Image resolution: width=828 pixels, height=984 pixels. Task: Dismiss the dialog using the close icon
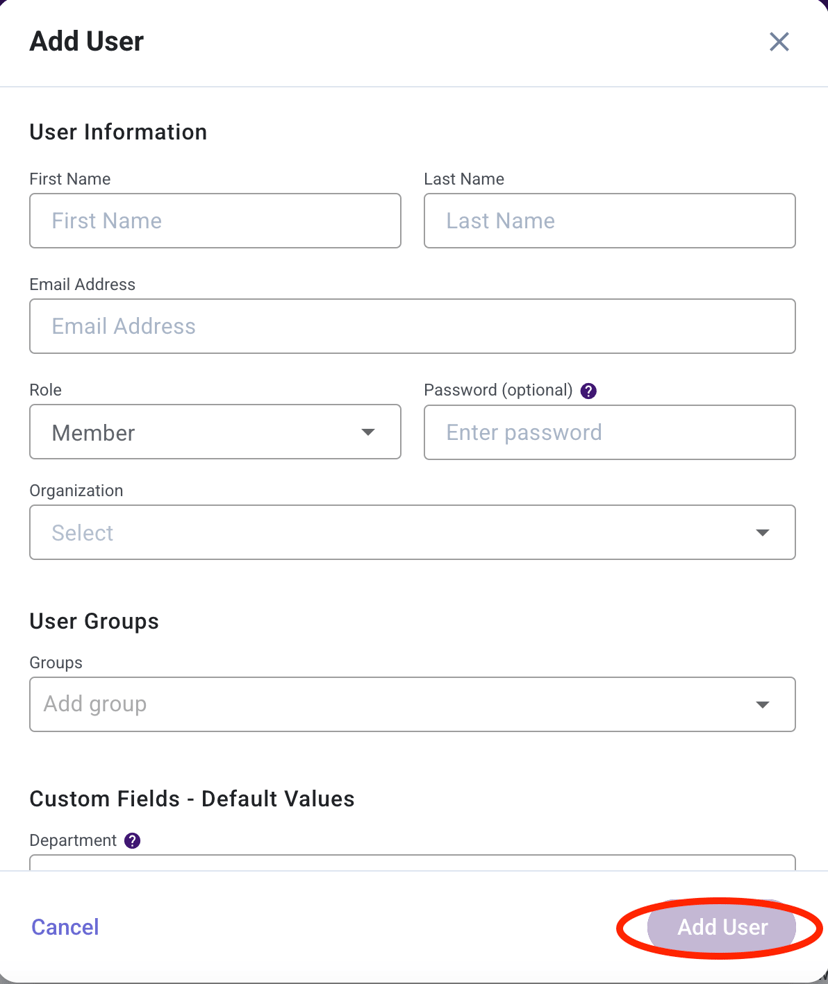click(x=779, y=41)
